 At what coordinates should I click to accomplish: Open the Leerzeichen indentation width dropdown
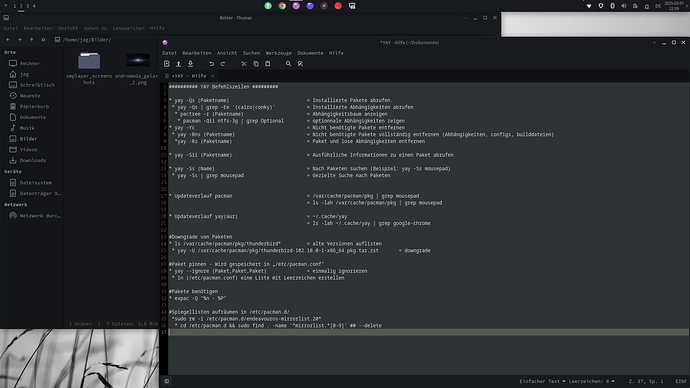591,381
